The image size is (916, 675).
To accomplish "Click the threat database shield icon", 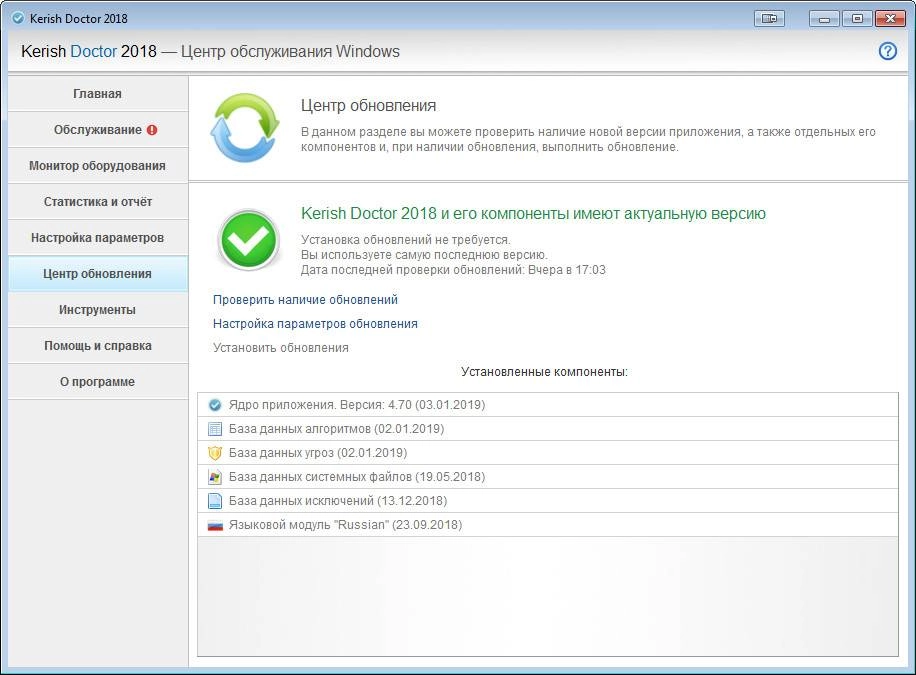I will (x=215, y=453).
